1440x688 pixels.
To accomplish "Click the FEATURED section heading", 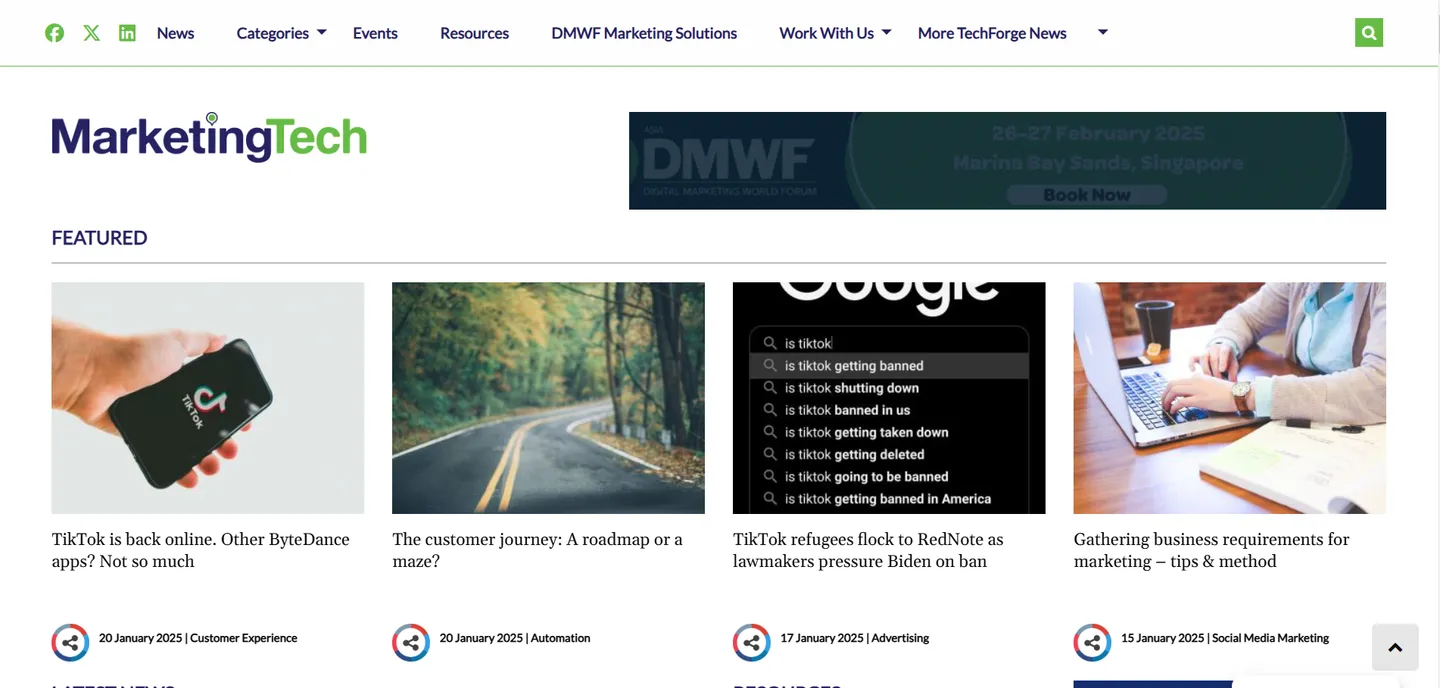I will (99, 238).
